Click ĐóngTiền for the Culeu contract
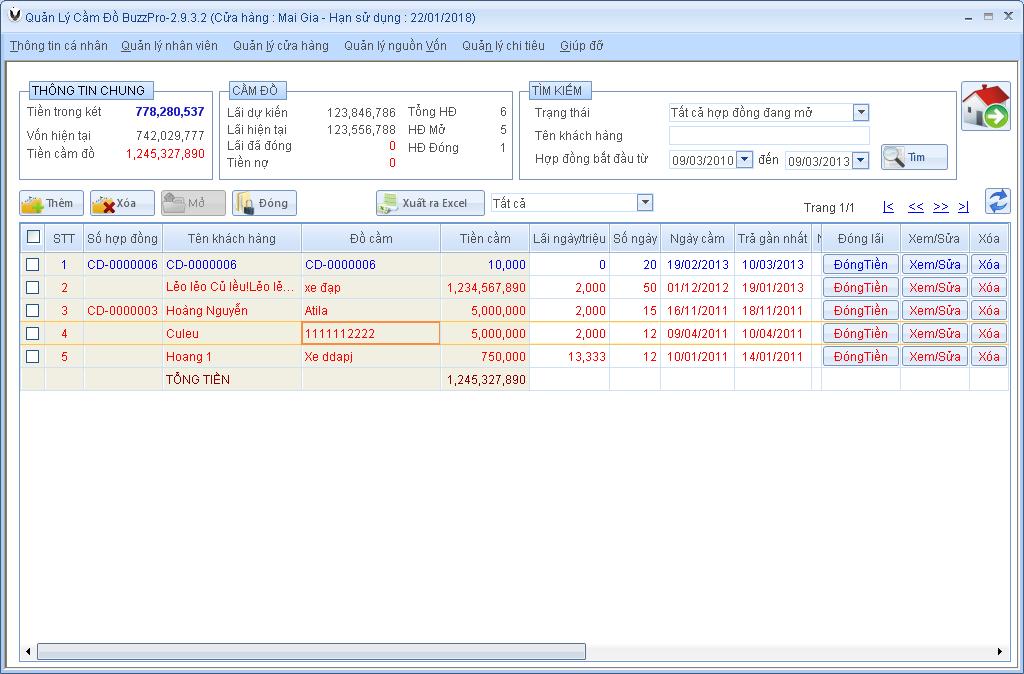The image size is (1024, 674). (861, 334)
